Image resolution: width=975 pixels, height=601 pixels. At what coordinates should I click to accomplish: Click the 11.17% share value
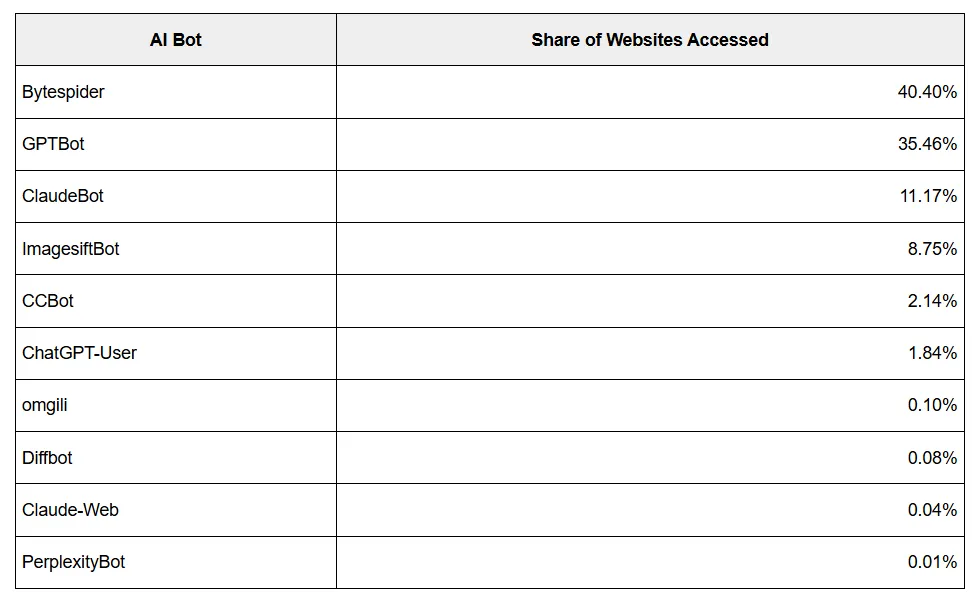click(928, 196)
